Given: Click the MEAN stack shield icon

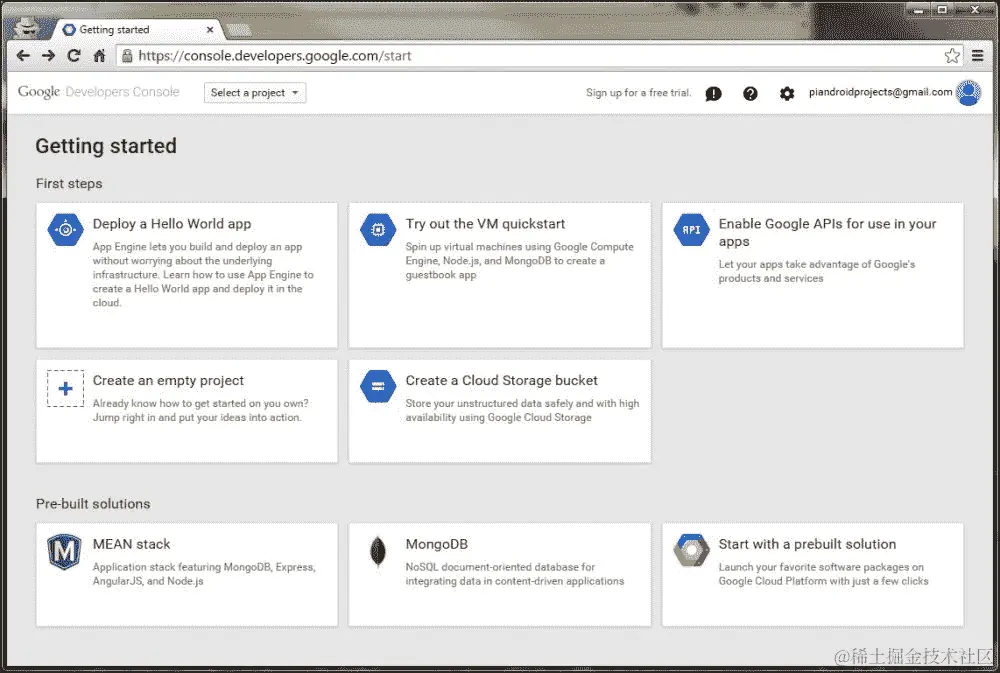Looking at the screenshot, I should [x=64, y=552].
